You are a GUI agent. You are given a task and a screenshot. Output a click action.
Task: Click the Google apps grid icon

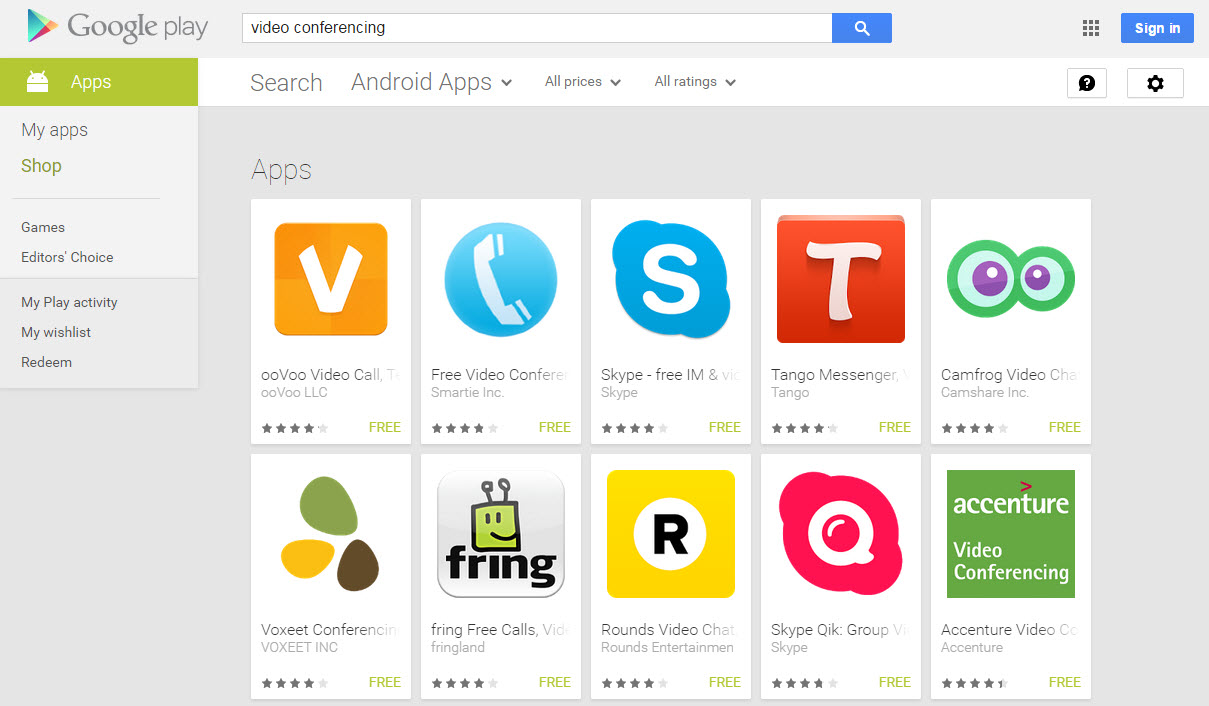1091,28
